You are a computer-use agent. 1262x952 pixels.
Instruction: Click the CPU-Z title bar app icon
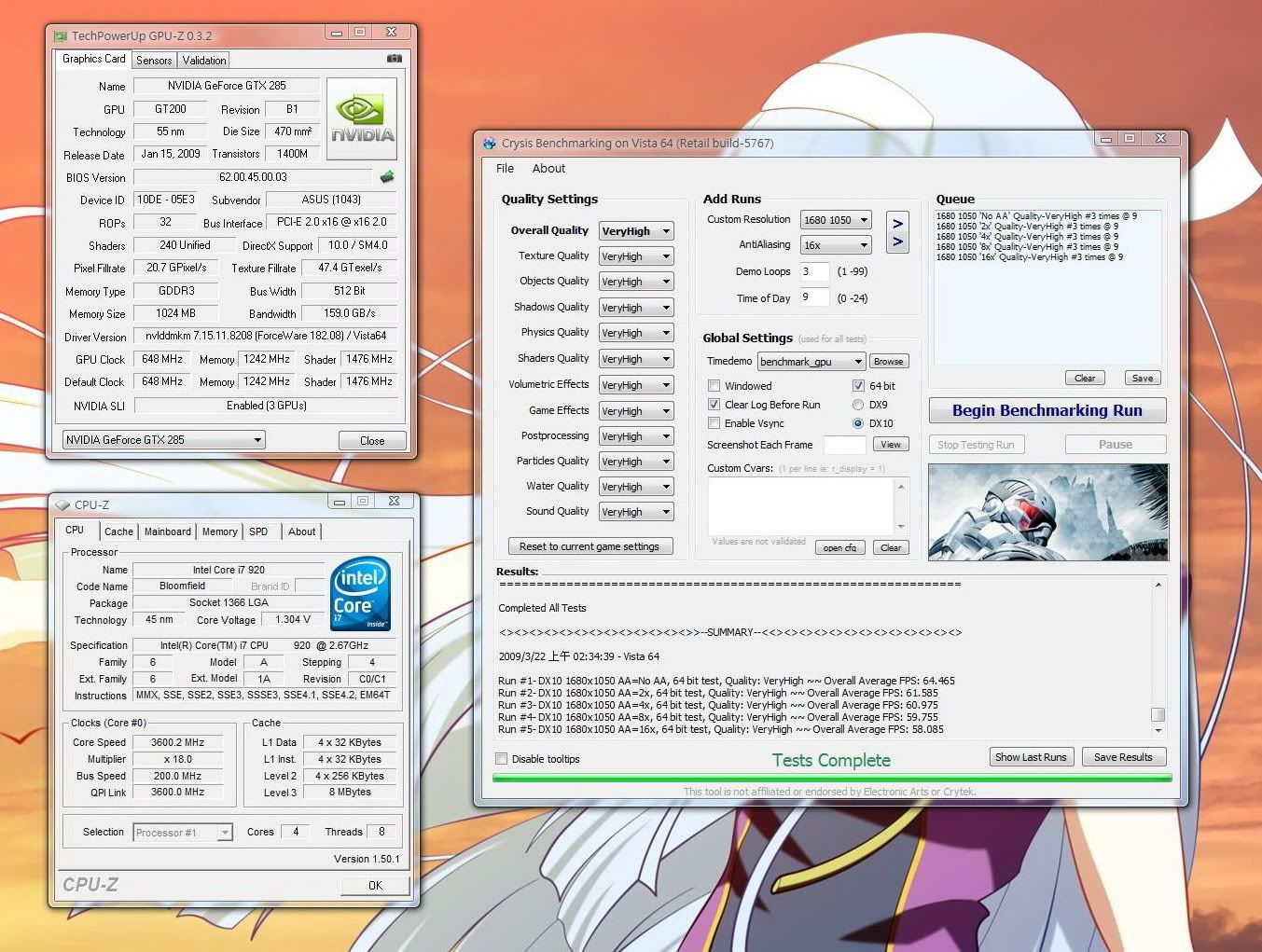[63, 505]
